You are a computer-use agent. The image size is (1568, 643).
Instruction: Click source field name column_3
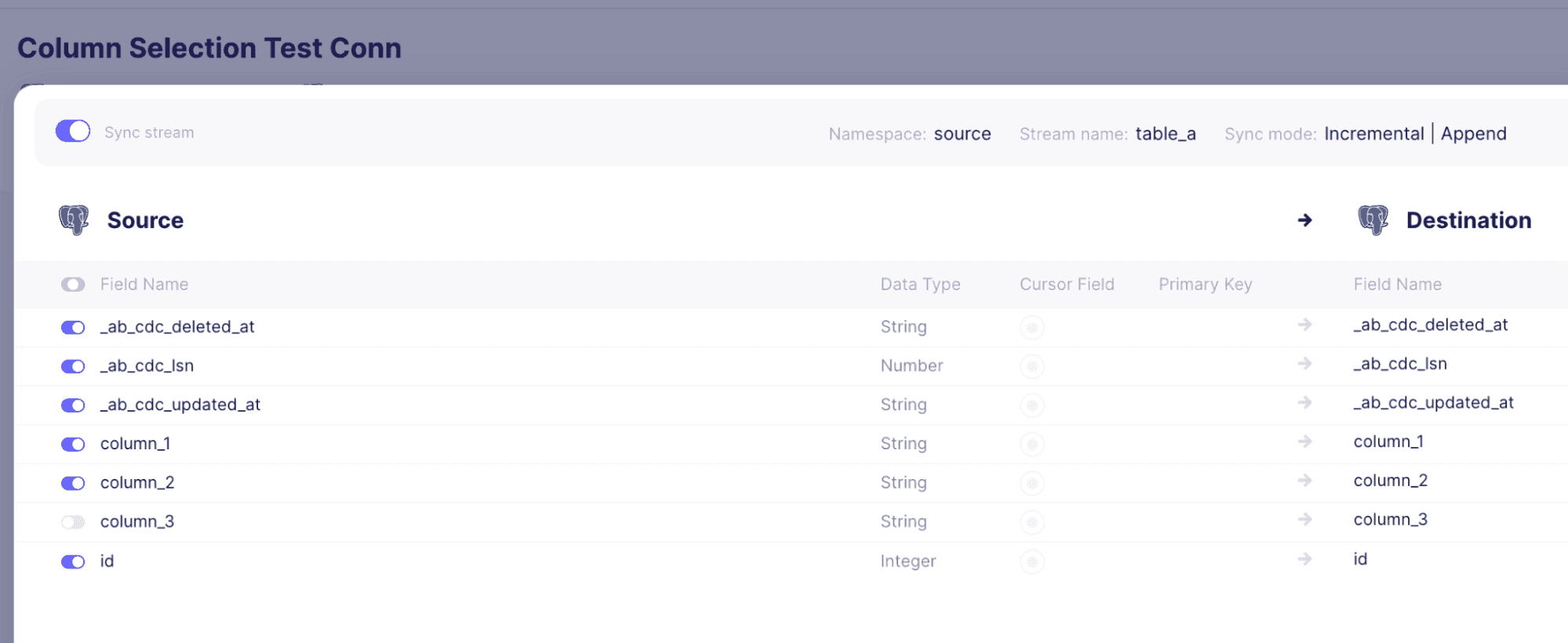[x=137, y=522]
